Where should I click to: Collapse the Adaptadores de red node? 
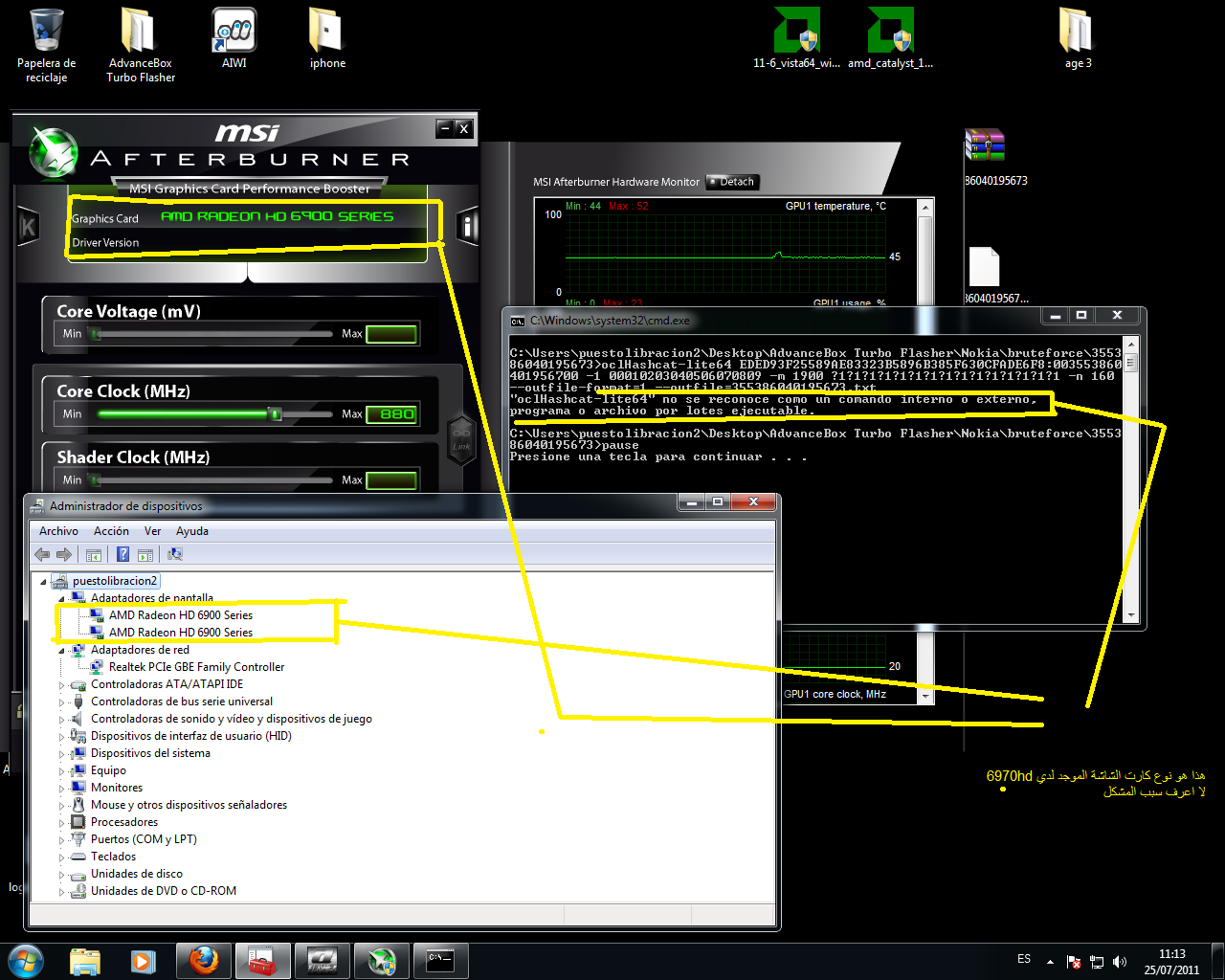point(61,651)
